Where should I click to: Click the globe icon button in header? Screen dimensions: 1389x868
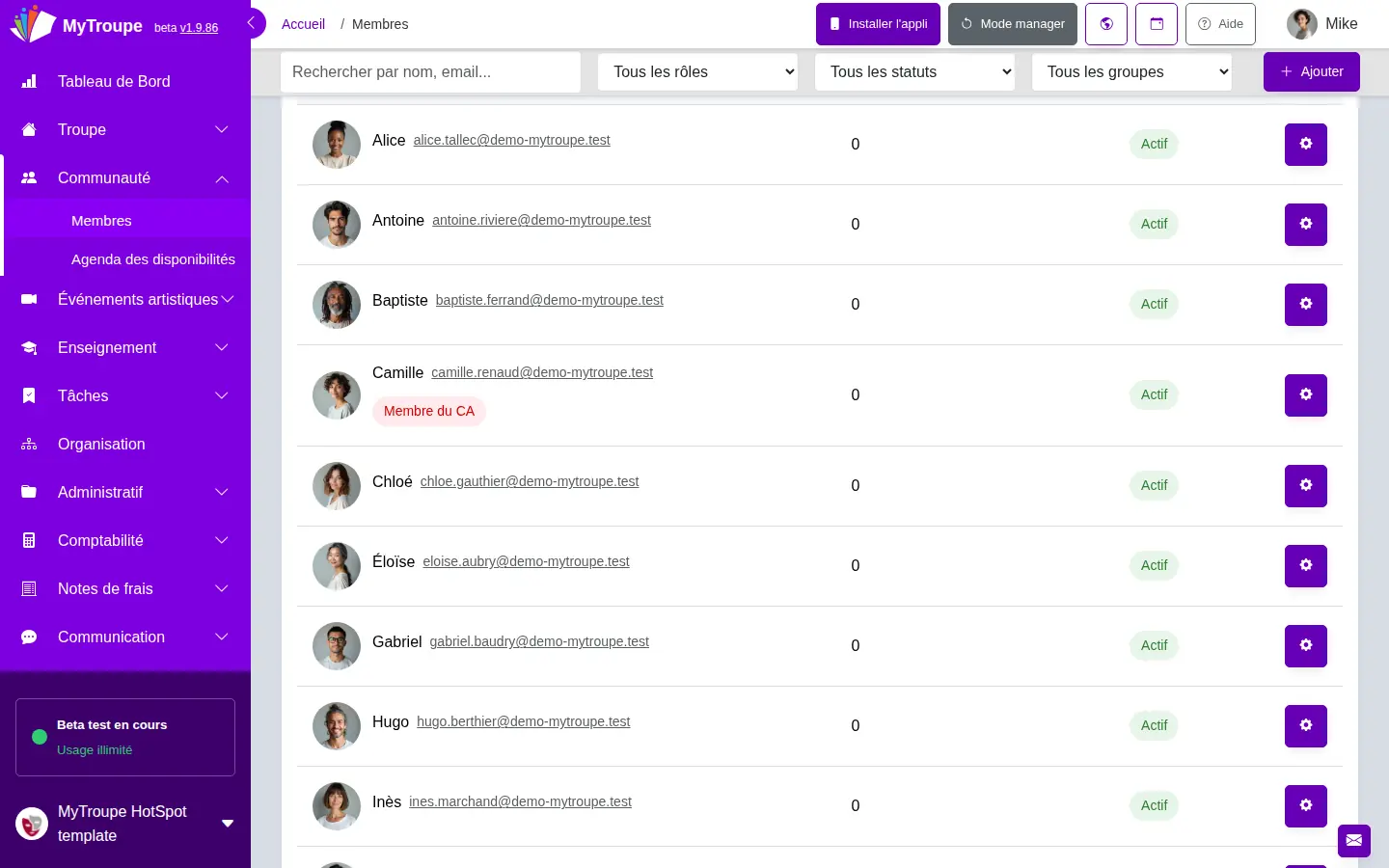pos(1106,24)
